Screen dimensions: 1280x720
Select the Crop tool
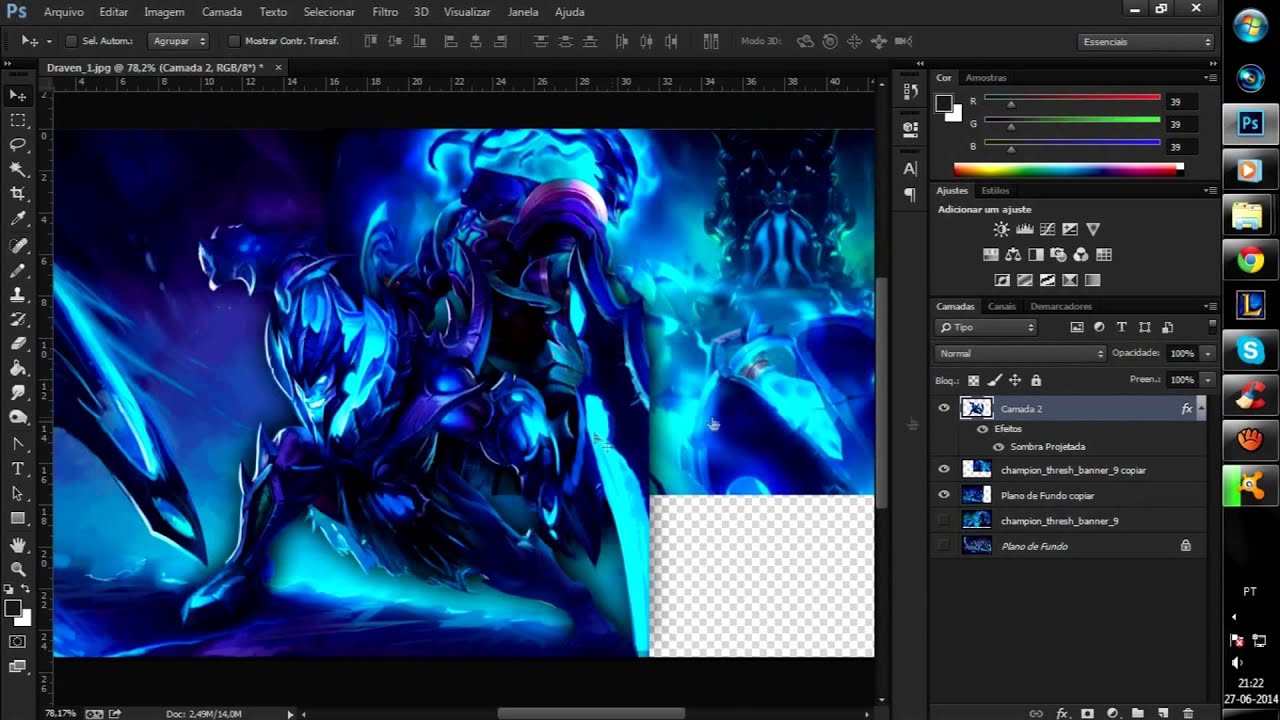click(18, 194)
